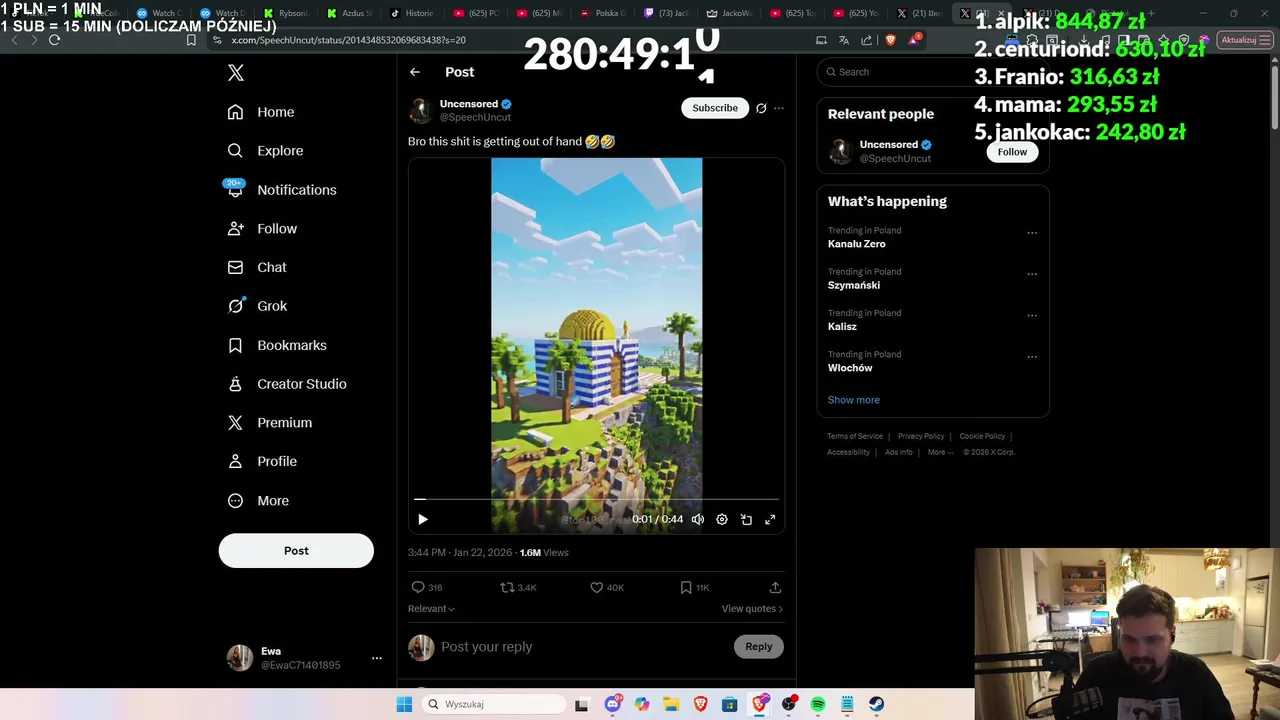Repost the post with 3.4K reposts
The height and width of the screenshot is (720, 1280).
[x=518, y=587]
